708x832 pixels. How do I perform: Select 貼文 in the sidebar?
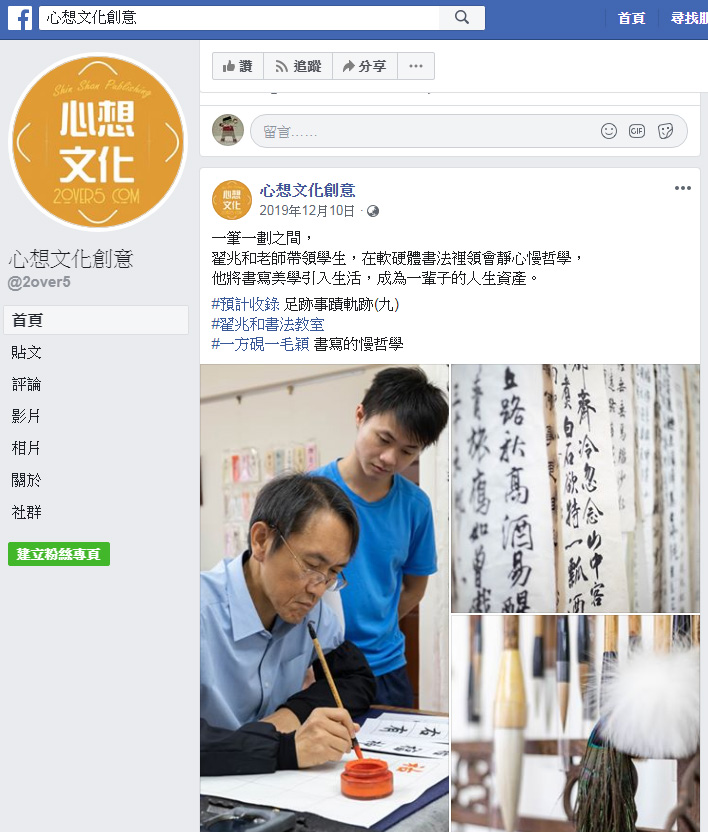[27, 352]
